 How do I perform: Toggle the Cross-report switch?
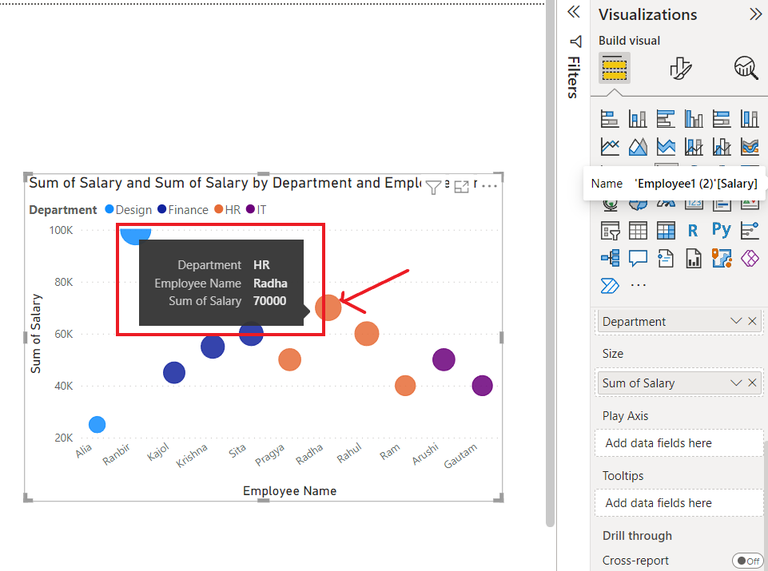(746, 561)
